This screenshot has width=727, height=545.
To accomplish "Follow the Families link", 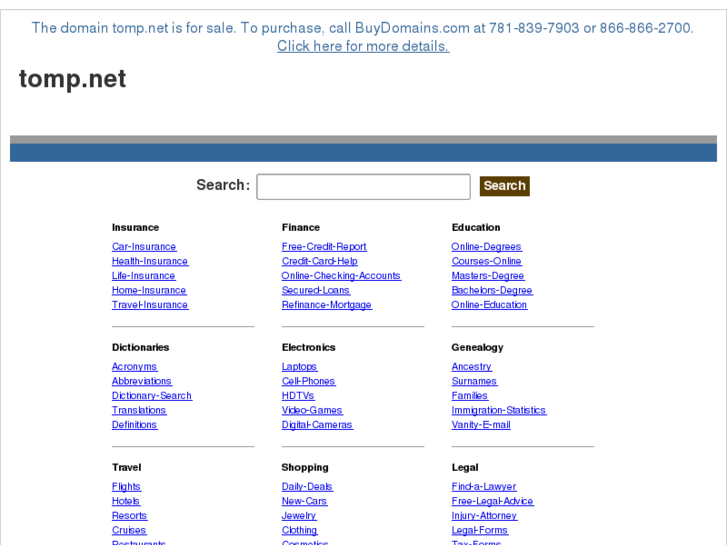I will pos(470,396).
